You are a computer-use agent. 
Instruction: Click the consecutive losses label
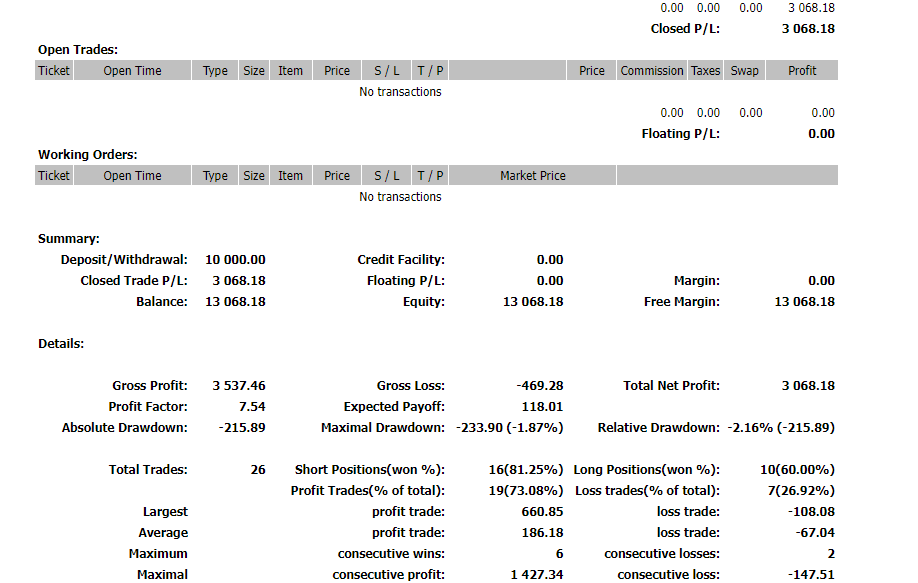(x=662, y=554)
